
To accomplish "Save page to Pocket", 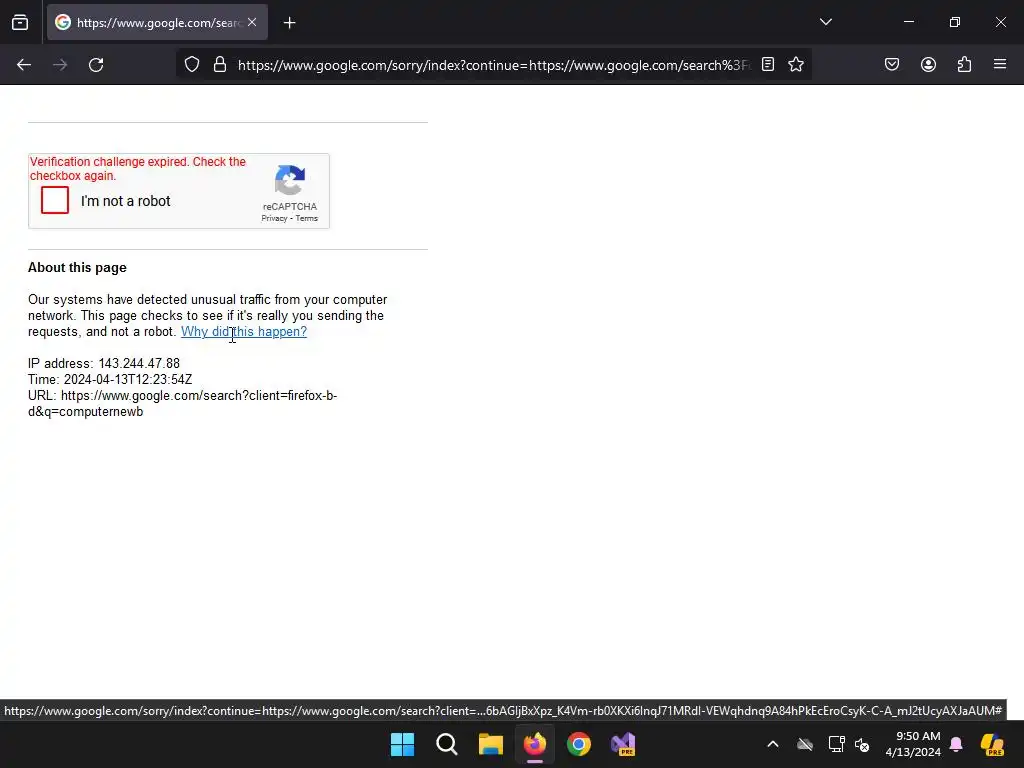I will 892,65.
